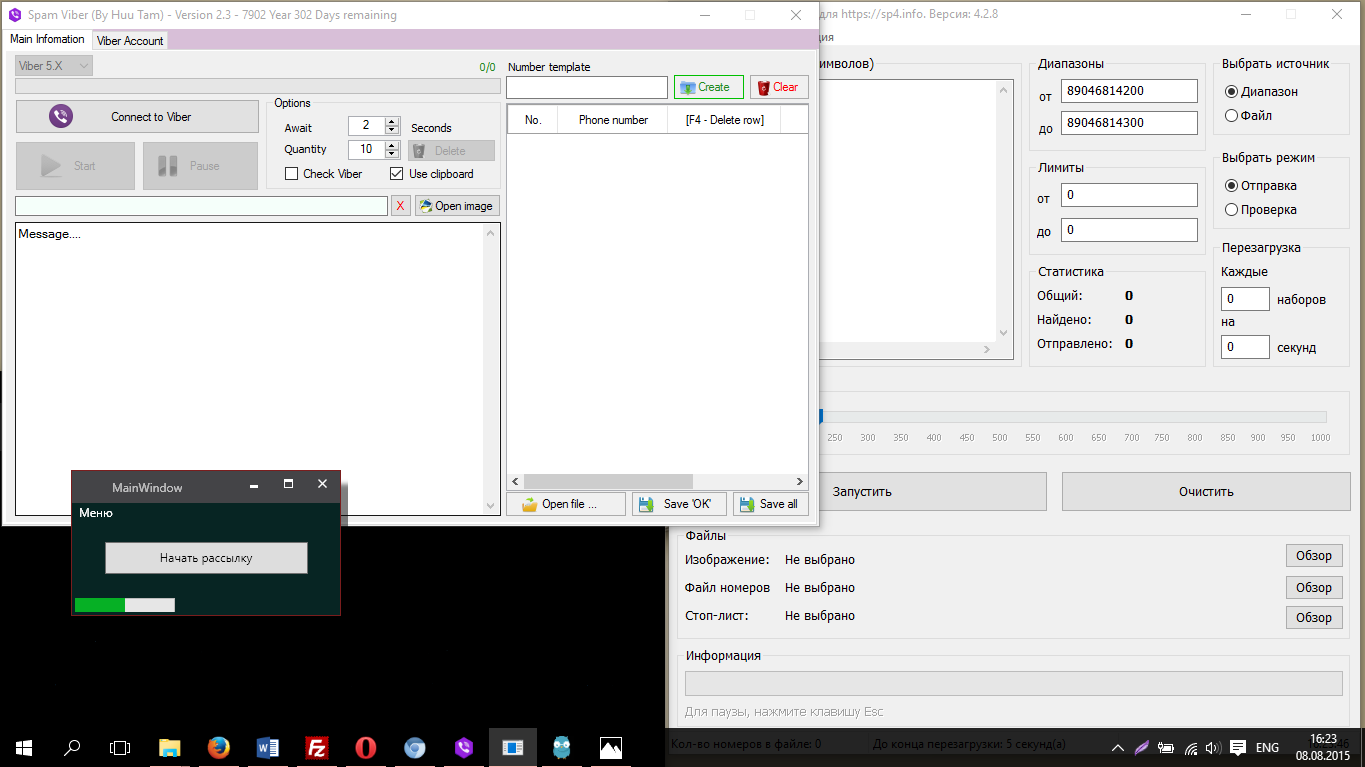1365x767 pixels.
Task: Click the [F4 - Delete row] column header
Action: [724, 120]
